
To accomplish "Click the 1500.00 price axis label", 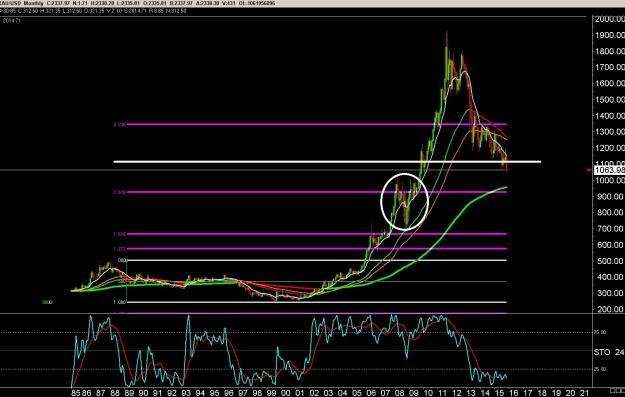I will tap(610, 100).
